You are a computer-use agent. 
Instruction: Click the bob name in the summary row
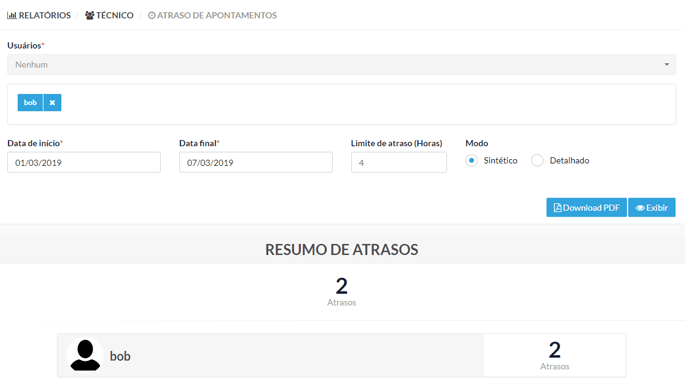coord(120,356)
